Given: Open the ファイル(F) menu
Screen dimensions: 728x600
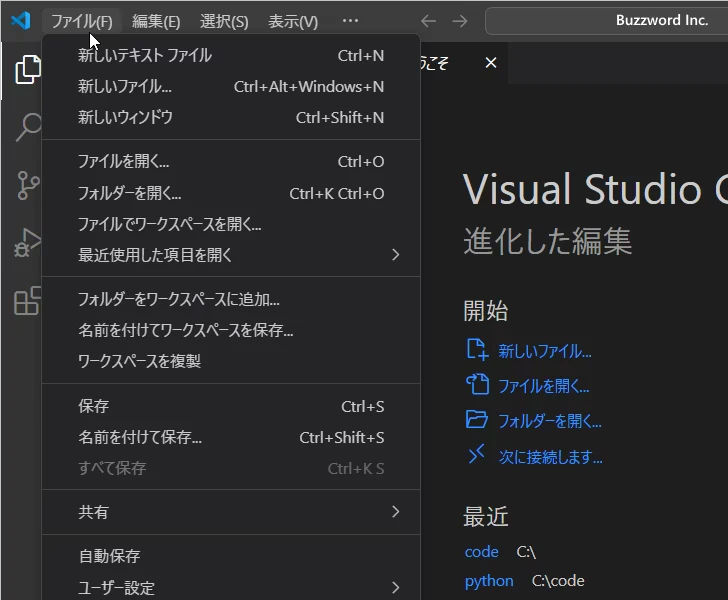Looking at the screenshot, I should coord(82,21).
